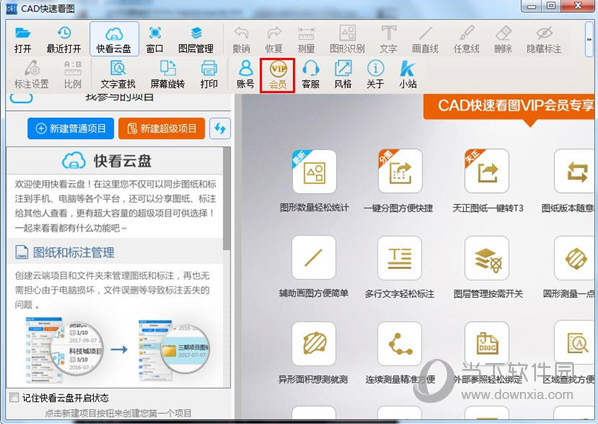Check 记住快看云盘开启状态 checkbox
Viewport: 598px width, 424px height.
[x=14, y=398]
